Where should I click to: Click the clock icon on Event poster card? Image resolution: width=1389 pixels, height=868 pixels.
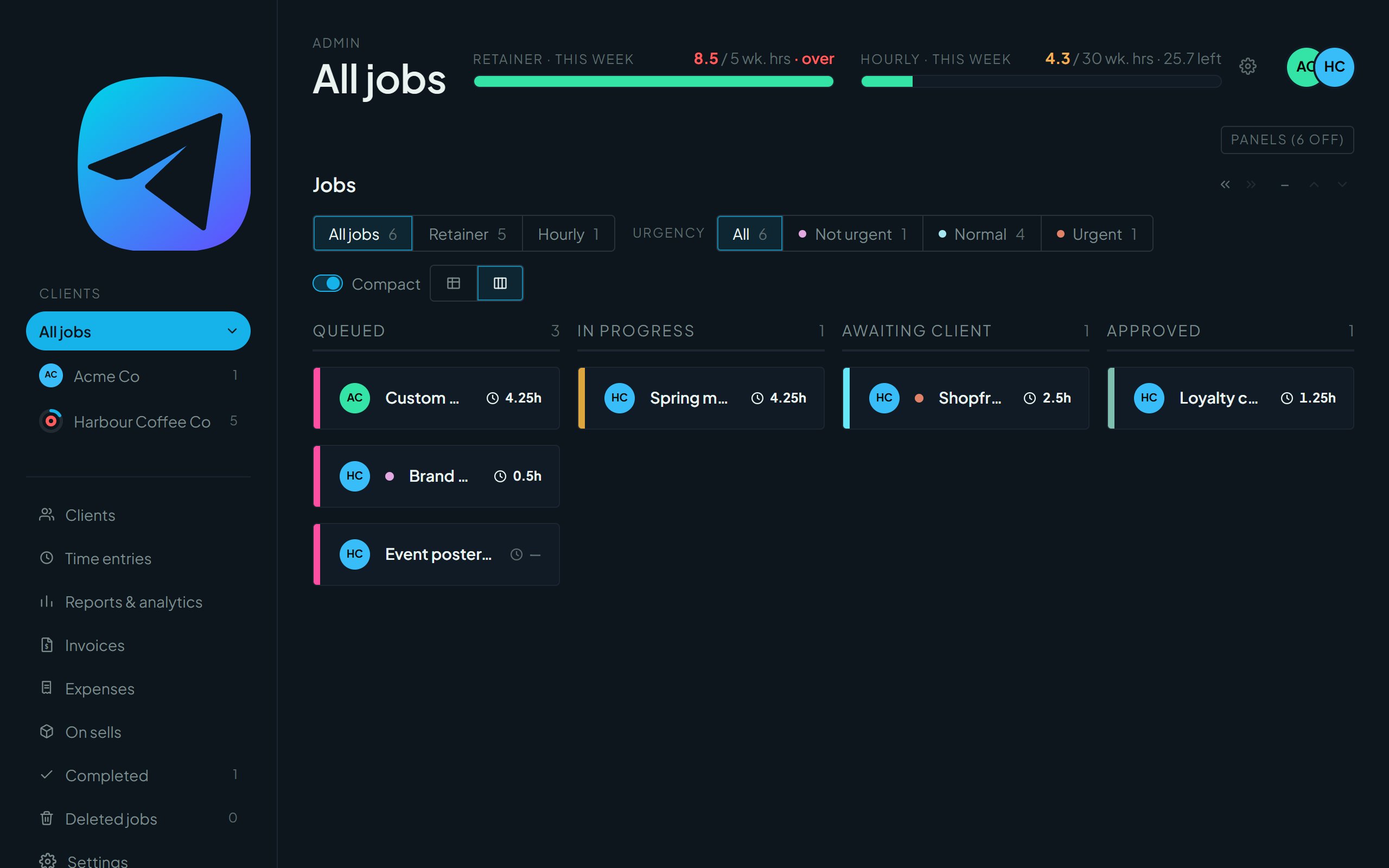pyautogui.click(x=517, y=554)
